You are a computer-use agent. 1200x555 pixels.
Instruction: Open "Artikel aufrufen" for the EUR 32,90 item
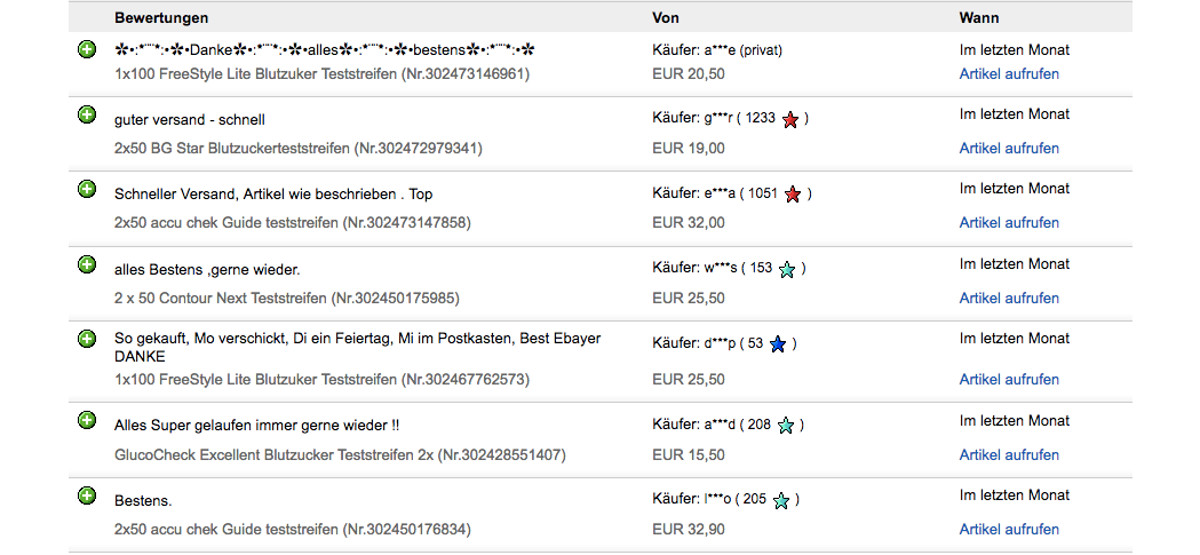point(1009,529)
